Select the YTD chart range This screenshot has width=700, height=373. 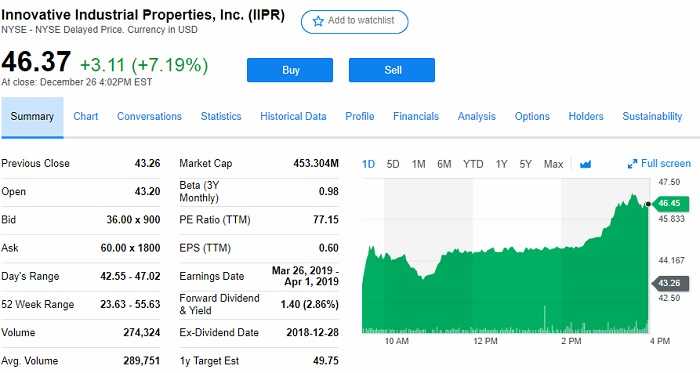[x=473, y=164]
